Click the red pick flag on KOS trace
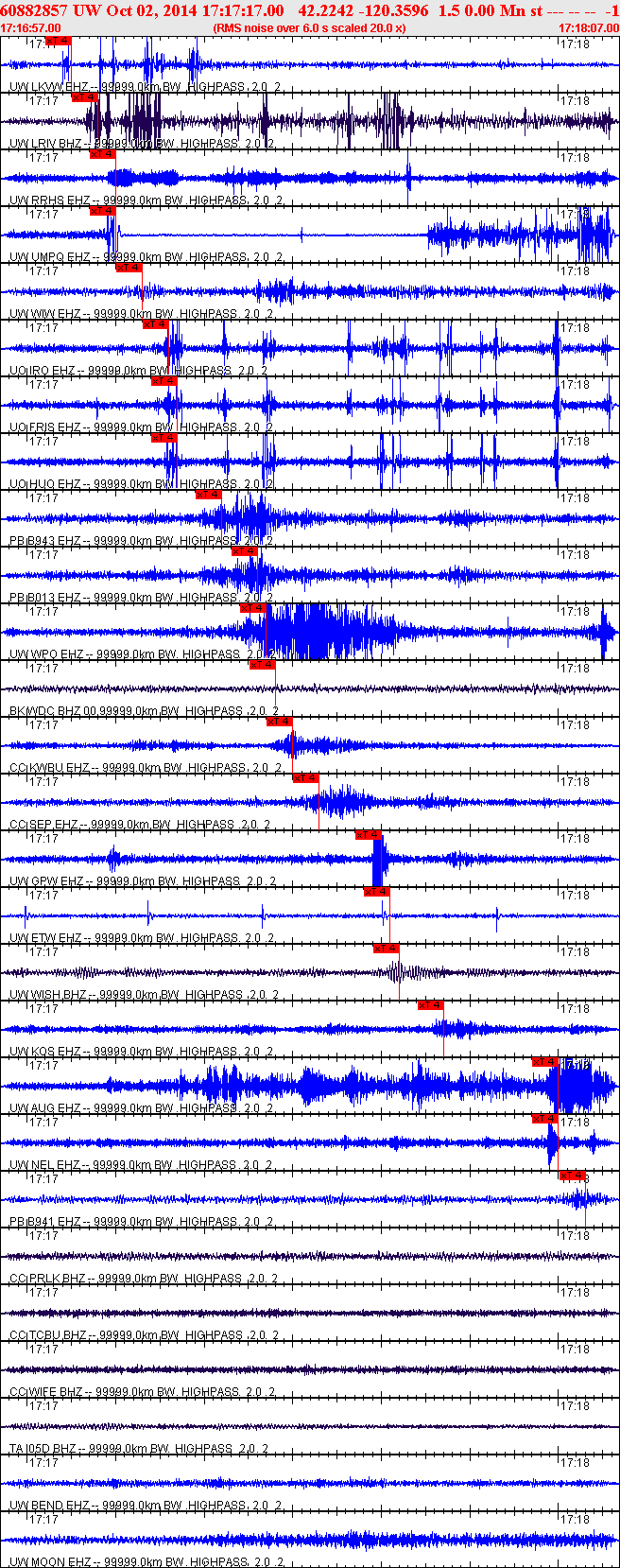This screenshot has width=620, height=1568. point(430,1005)
